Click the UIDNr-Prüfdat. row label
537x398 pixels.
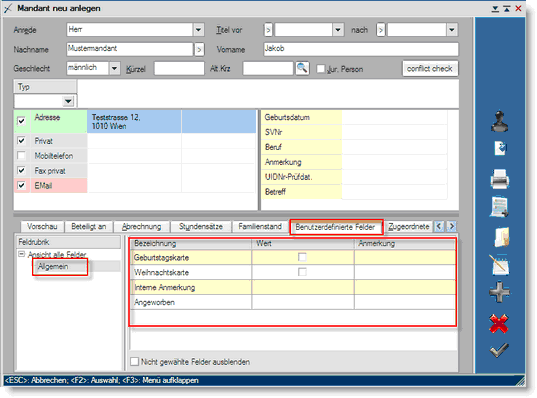302,177
